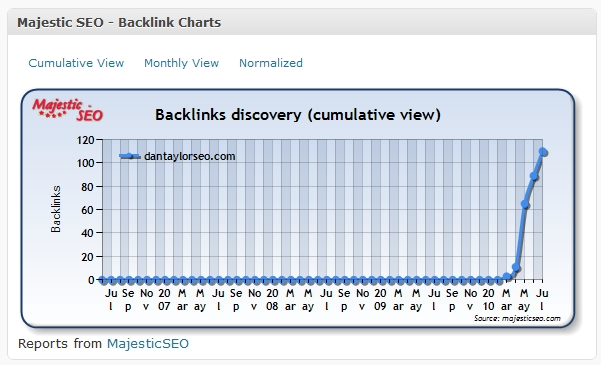Click the 2008 marker on x-axis
Screen dimensions: 601x365
click(272, 299)
